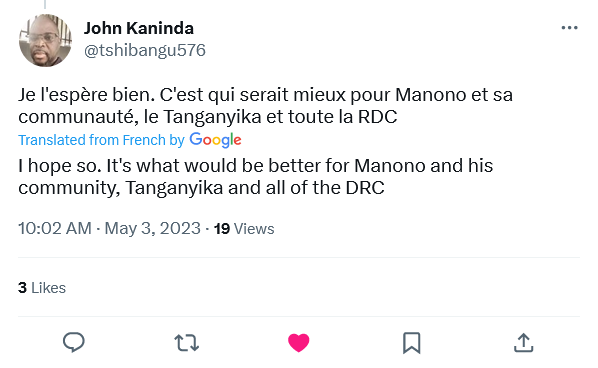Open the @tshibangu576 handle link
The image size is (598, 368).
[145, 50]
